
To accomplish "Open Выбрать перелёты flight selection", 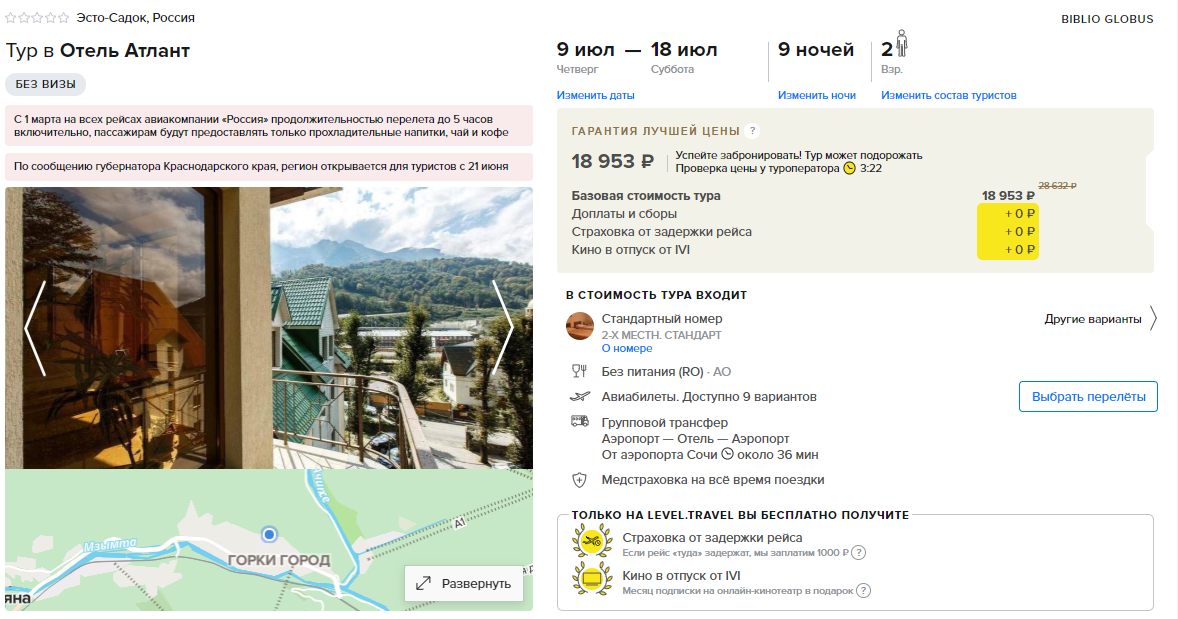I will pyautogui.click(x=1088, y=397).
